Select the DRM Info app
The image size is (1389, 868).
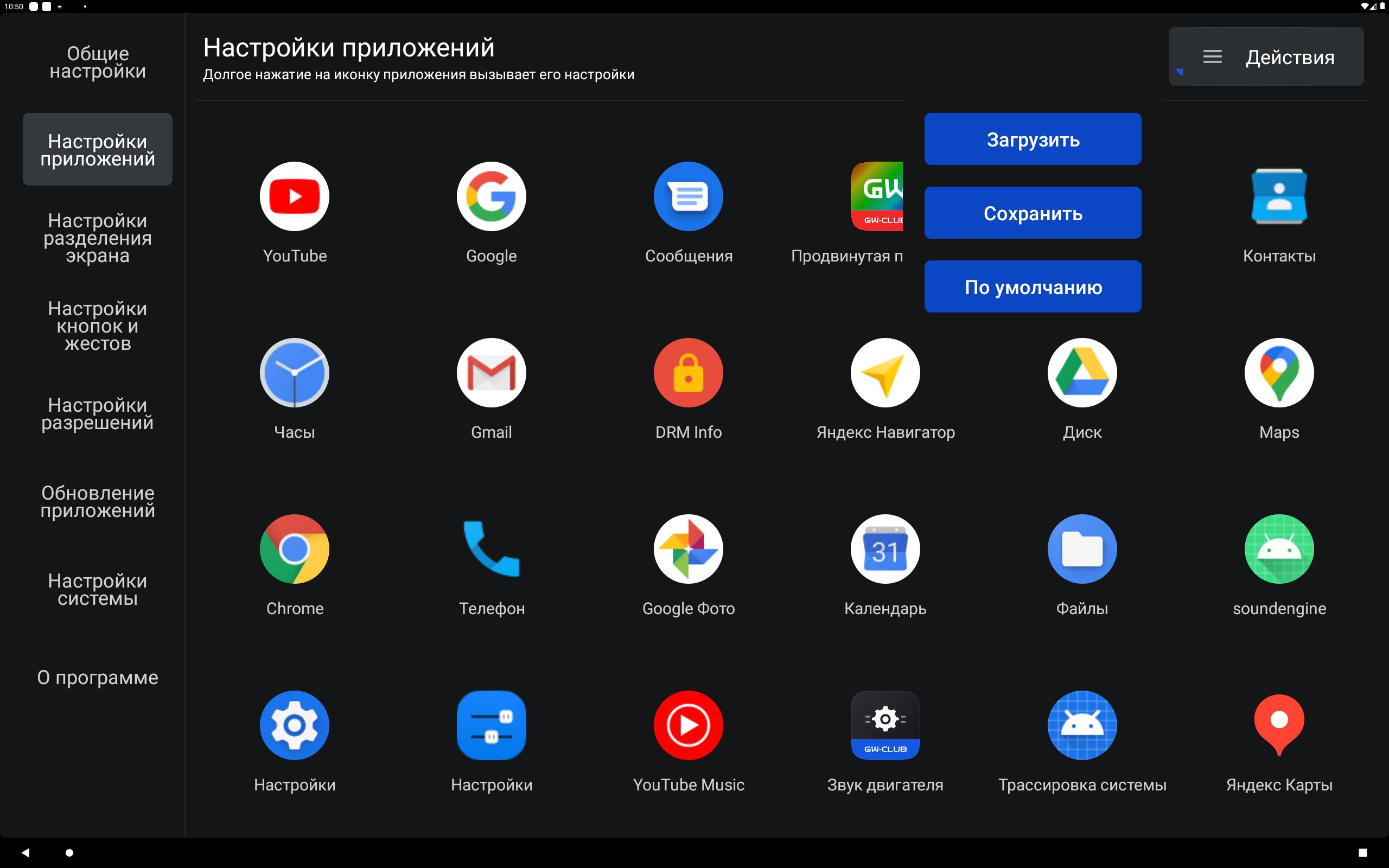(688, 372)
